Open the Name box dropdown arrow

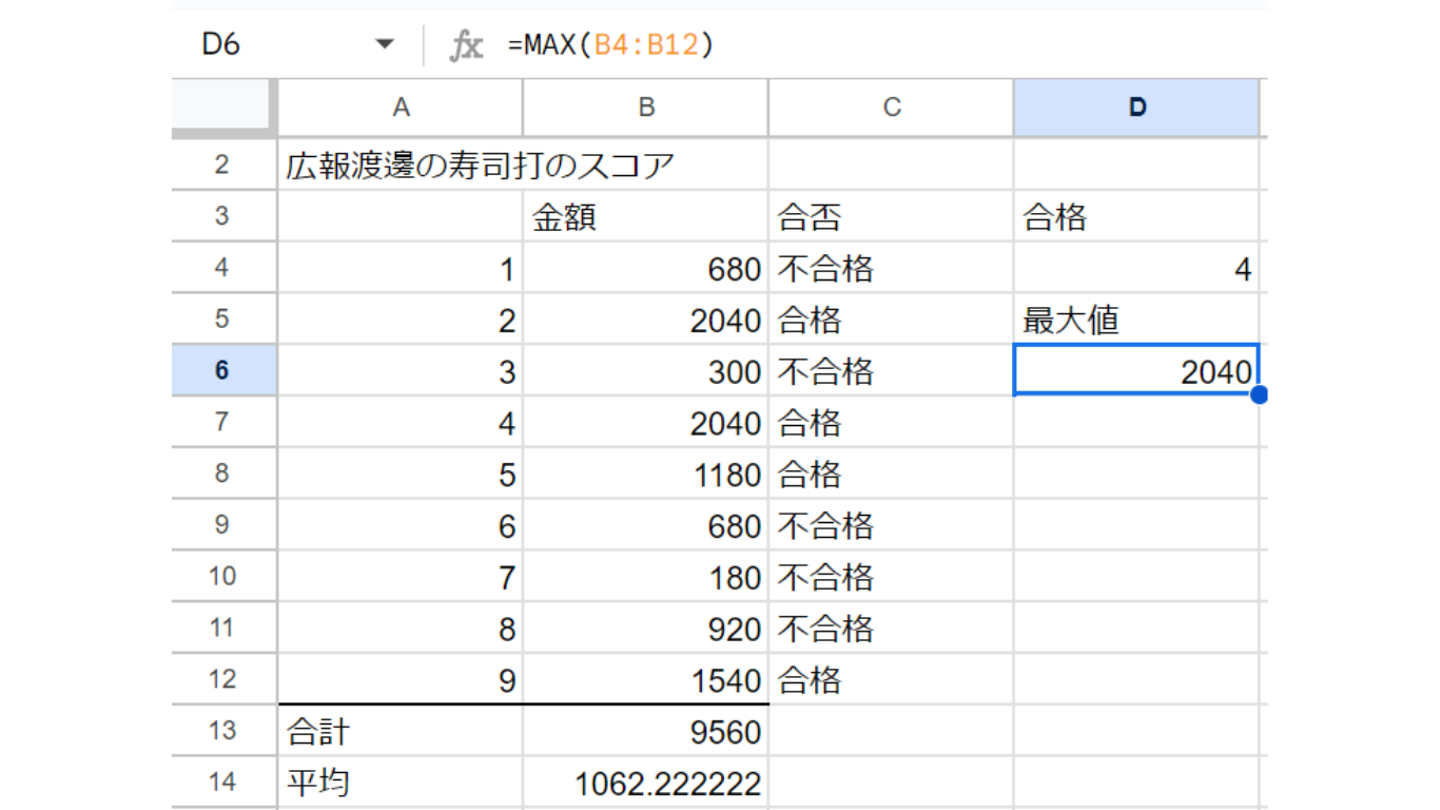[384, 45]
